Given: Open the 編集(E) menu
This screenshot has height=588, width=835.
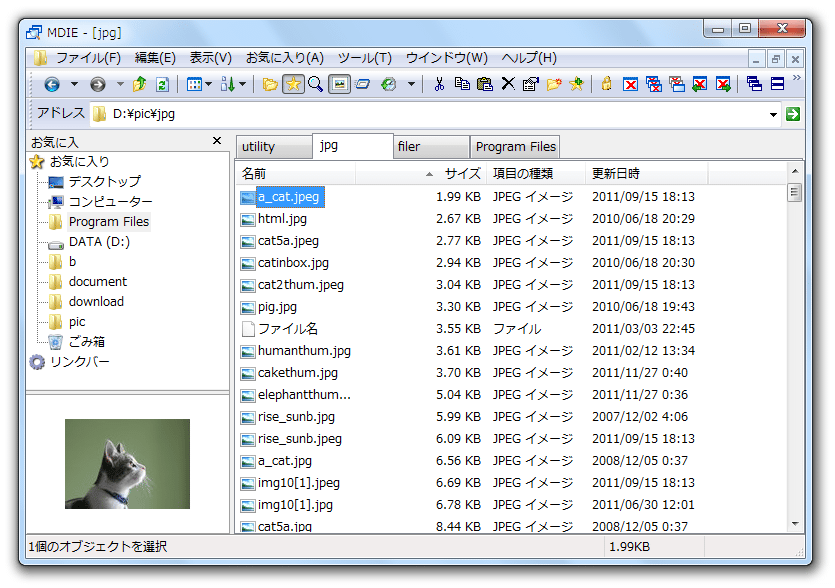Looking at the screenshot, I should point(155,58).
